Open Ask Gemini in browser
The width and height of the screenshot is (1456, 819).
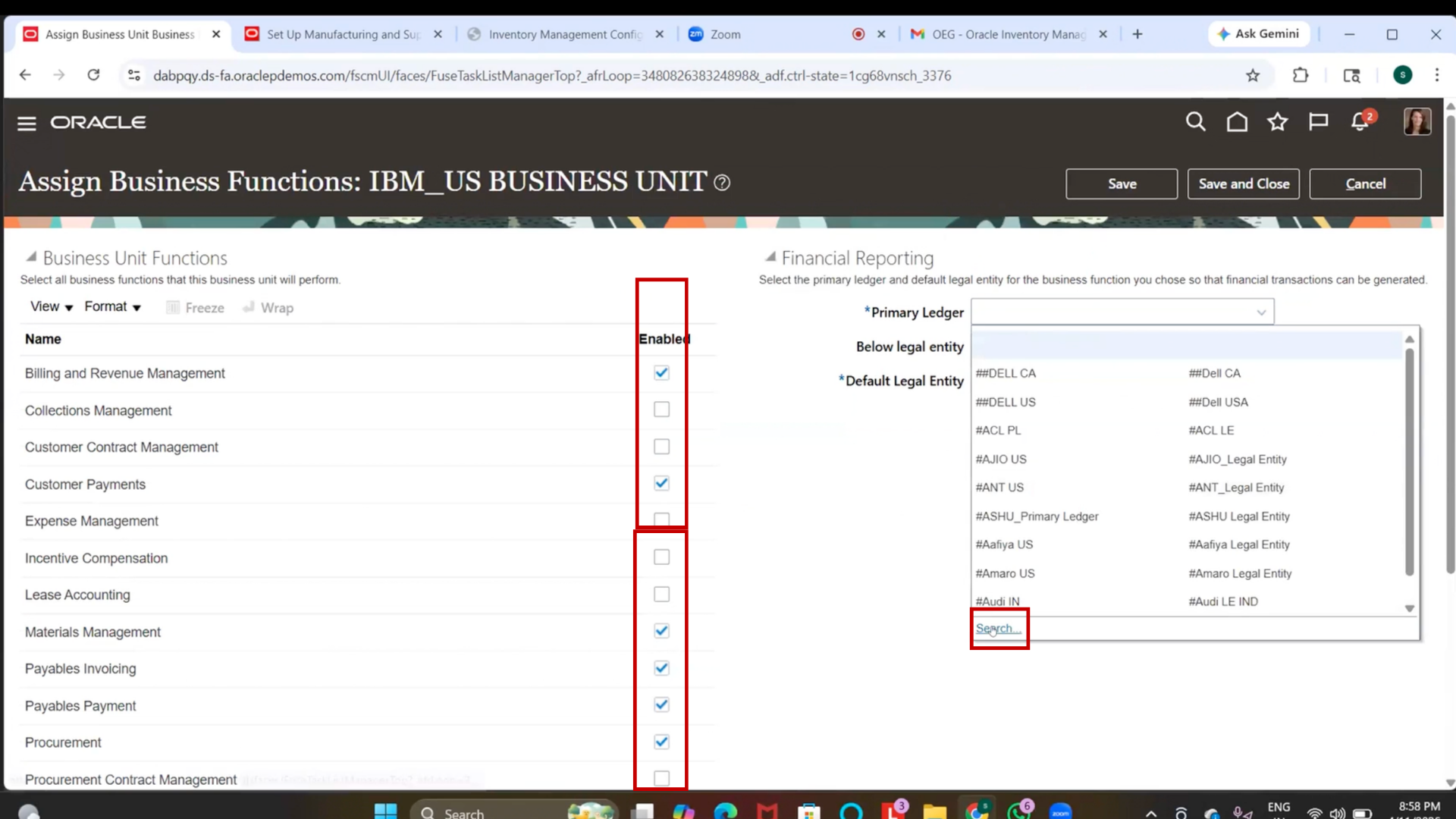[1258, 34]
